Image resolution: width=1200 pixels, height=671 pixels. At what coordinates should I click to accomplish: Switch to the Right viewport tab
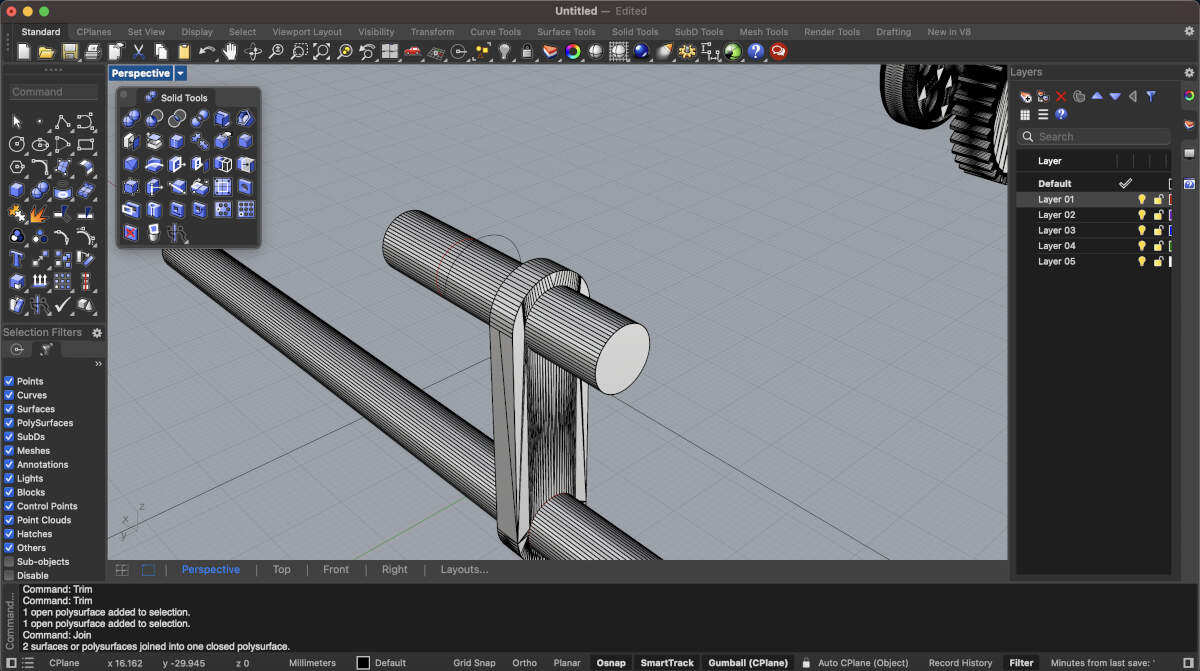coord(395,570)
